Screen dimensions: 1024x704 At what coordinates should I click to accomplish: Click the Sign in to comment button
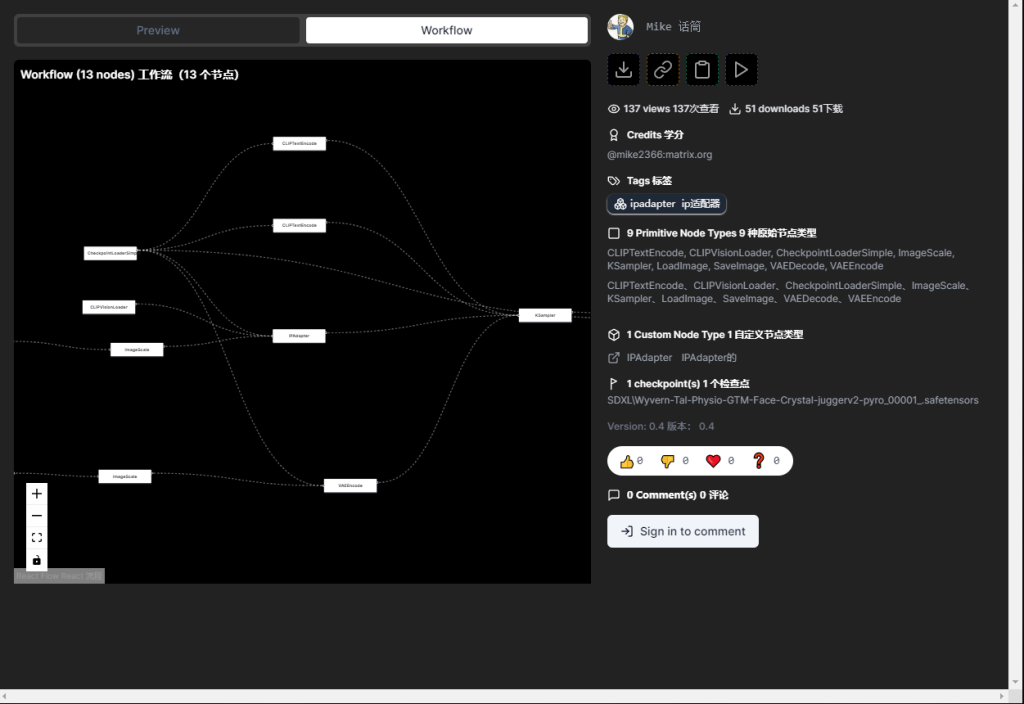click(683, 531)
